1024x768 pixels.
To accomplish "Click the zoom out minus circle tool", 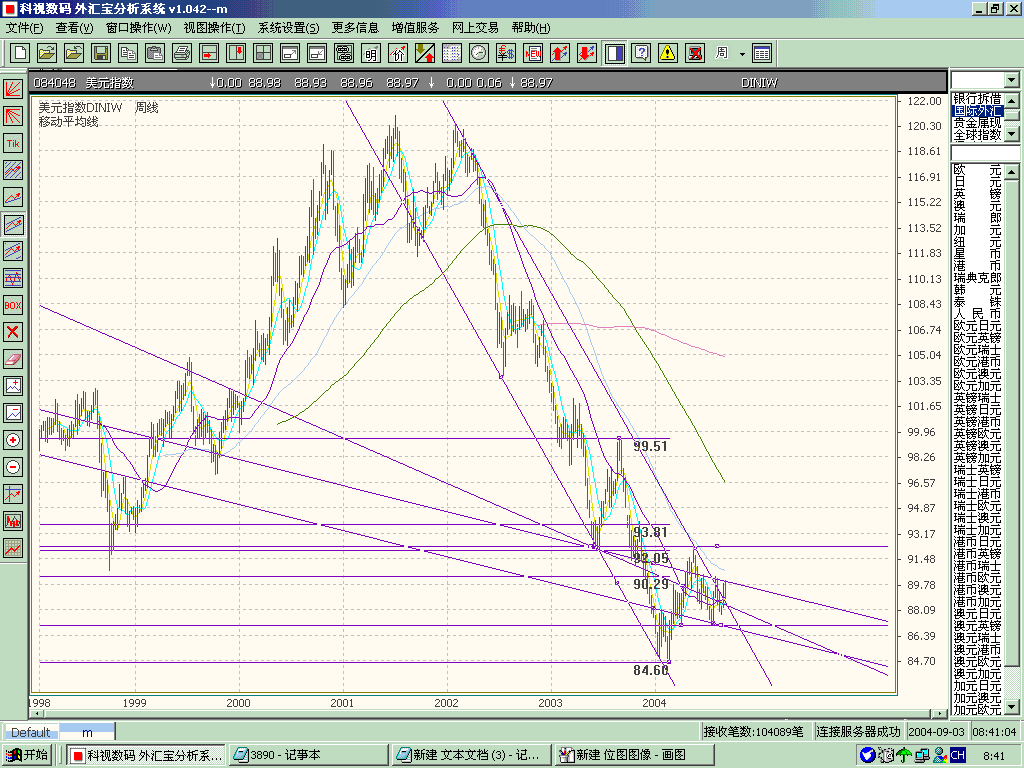I will pos(13,467).
